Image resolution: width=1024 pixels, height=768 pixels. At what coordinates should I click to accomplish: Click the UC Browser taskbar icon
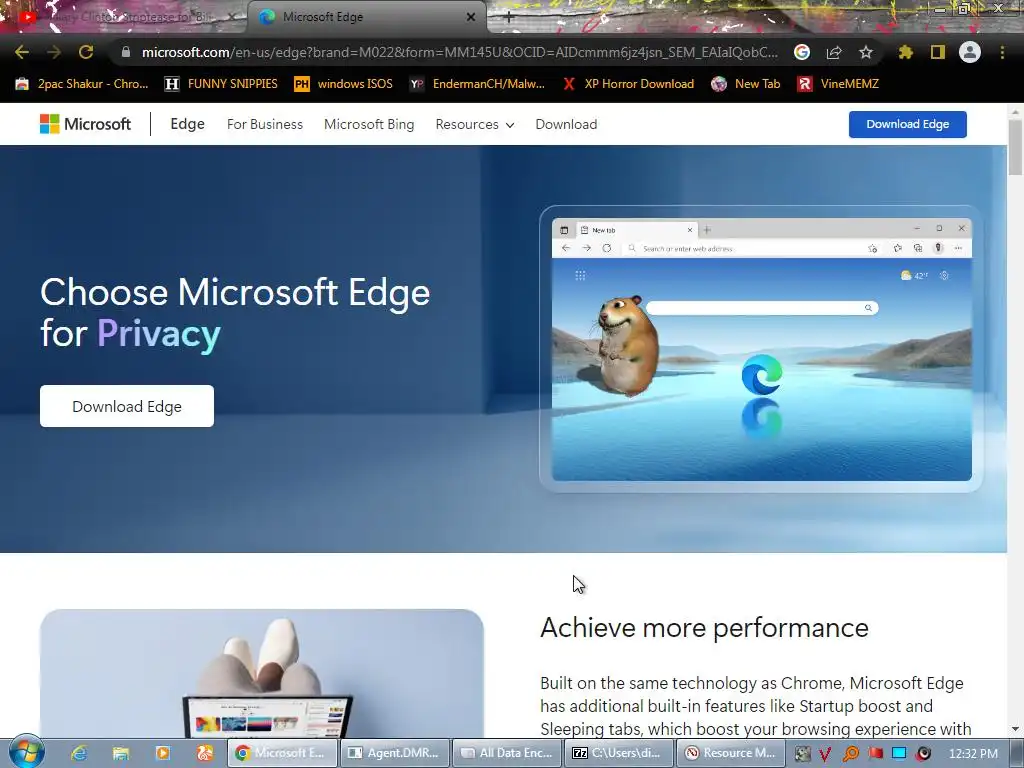(x=204, y=753)
